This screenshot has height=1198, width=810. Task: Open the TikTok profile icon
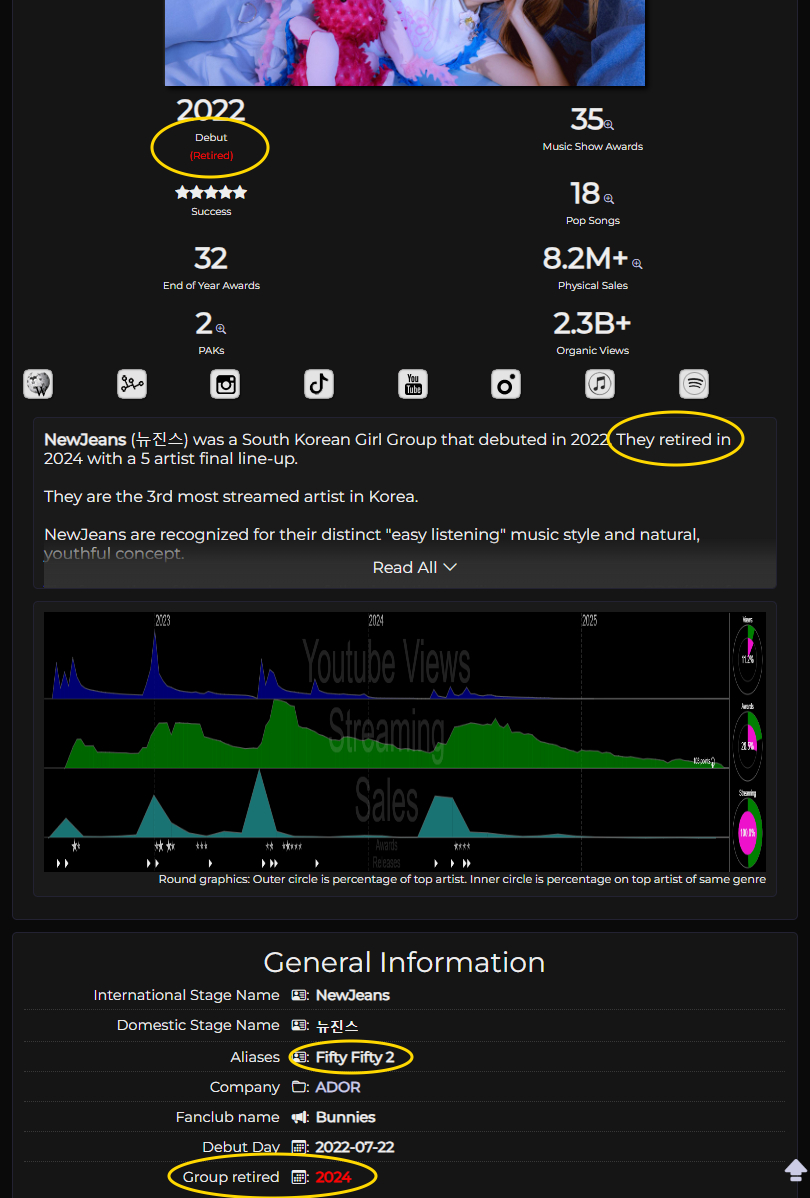[319, 384]
